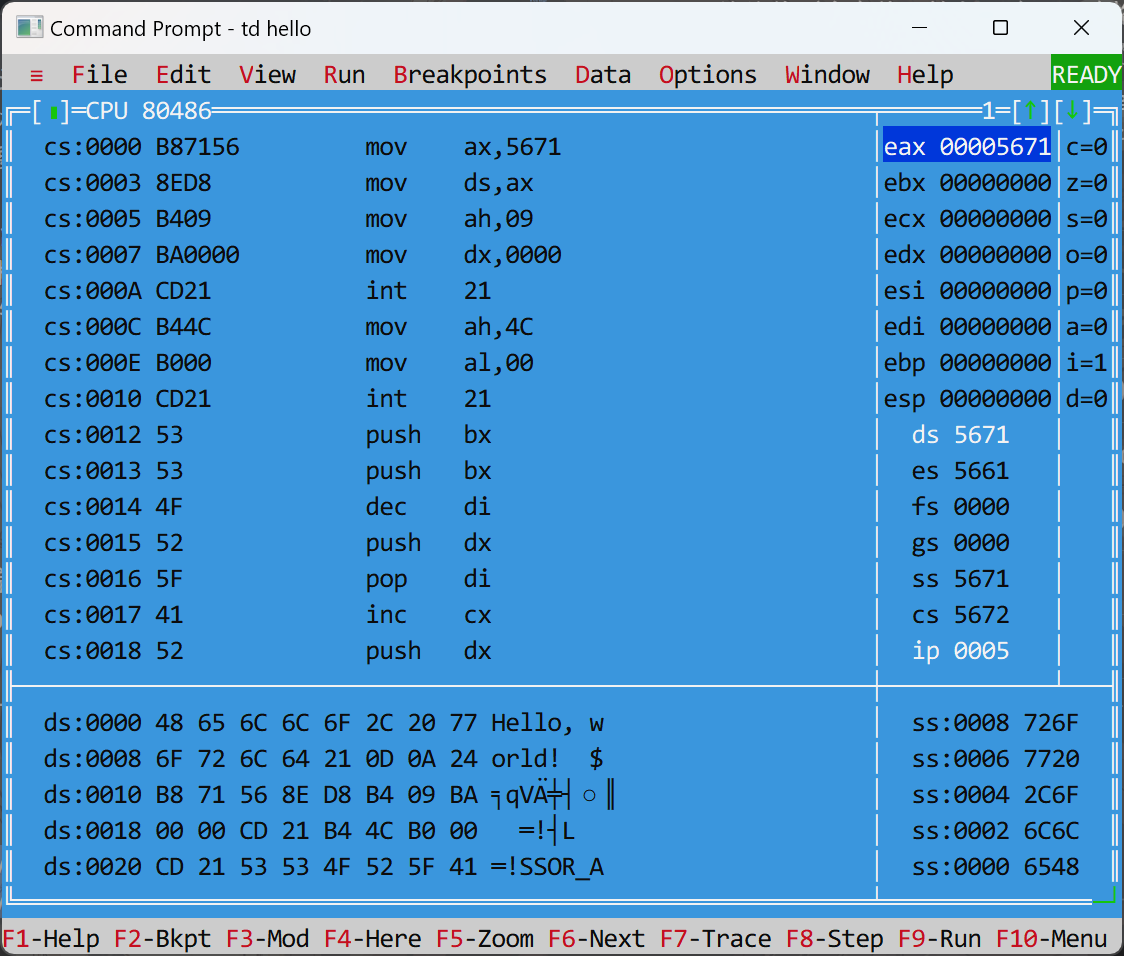Viewport: 1124px width, 956px height.
Task: Click the Command Prompt title bar icon
Action: 29,28
